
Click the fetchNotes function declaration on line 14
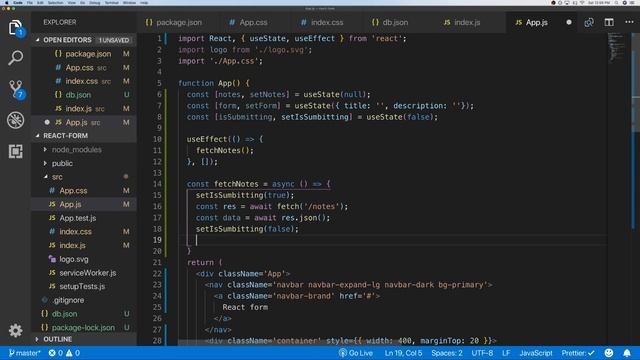click(x=258, y=184)
